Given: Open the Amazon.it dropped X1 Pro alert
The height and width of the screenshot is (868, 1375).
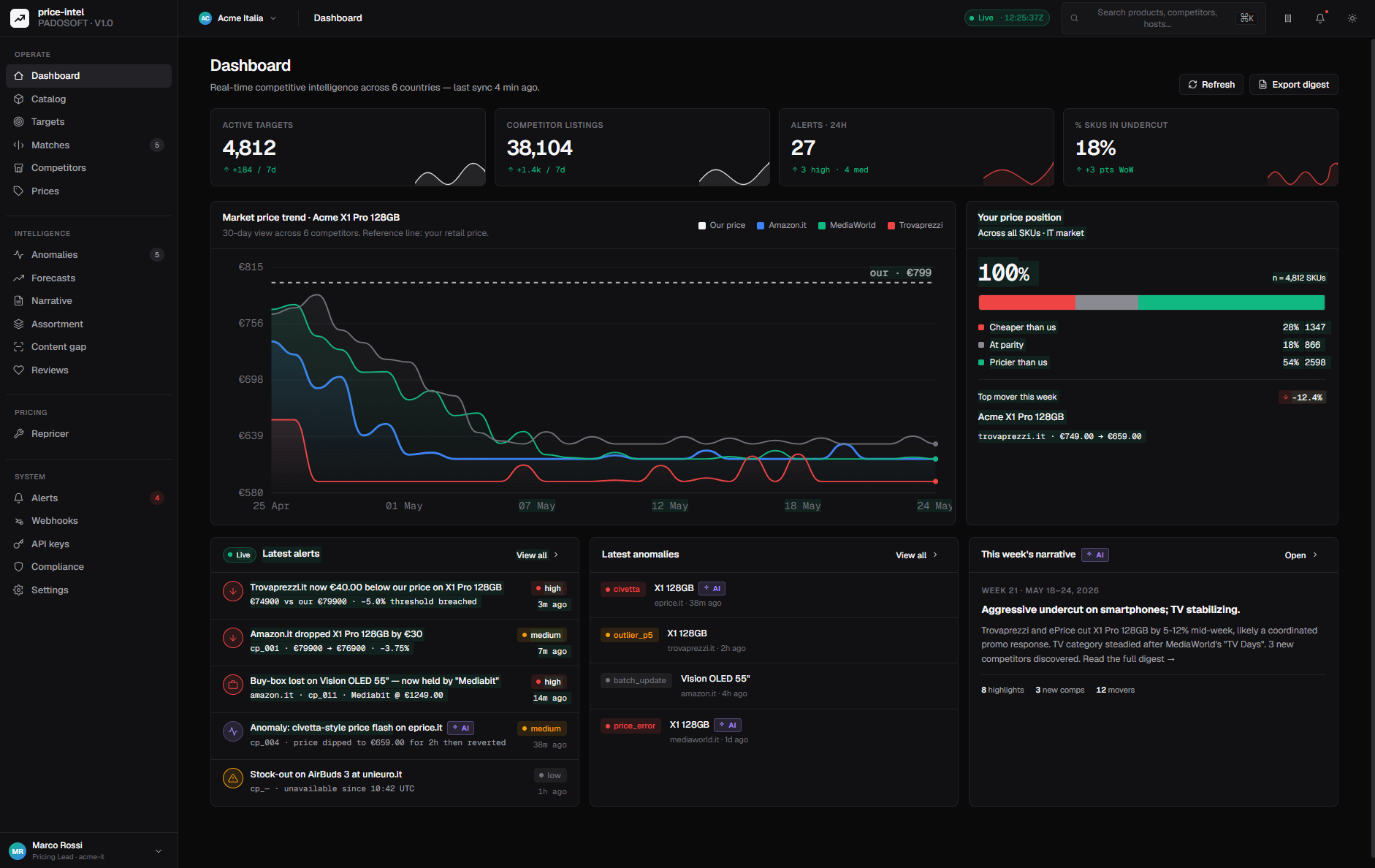Looking at the screenshot, I should (x=395, y=643).
